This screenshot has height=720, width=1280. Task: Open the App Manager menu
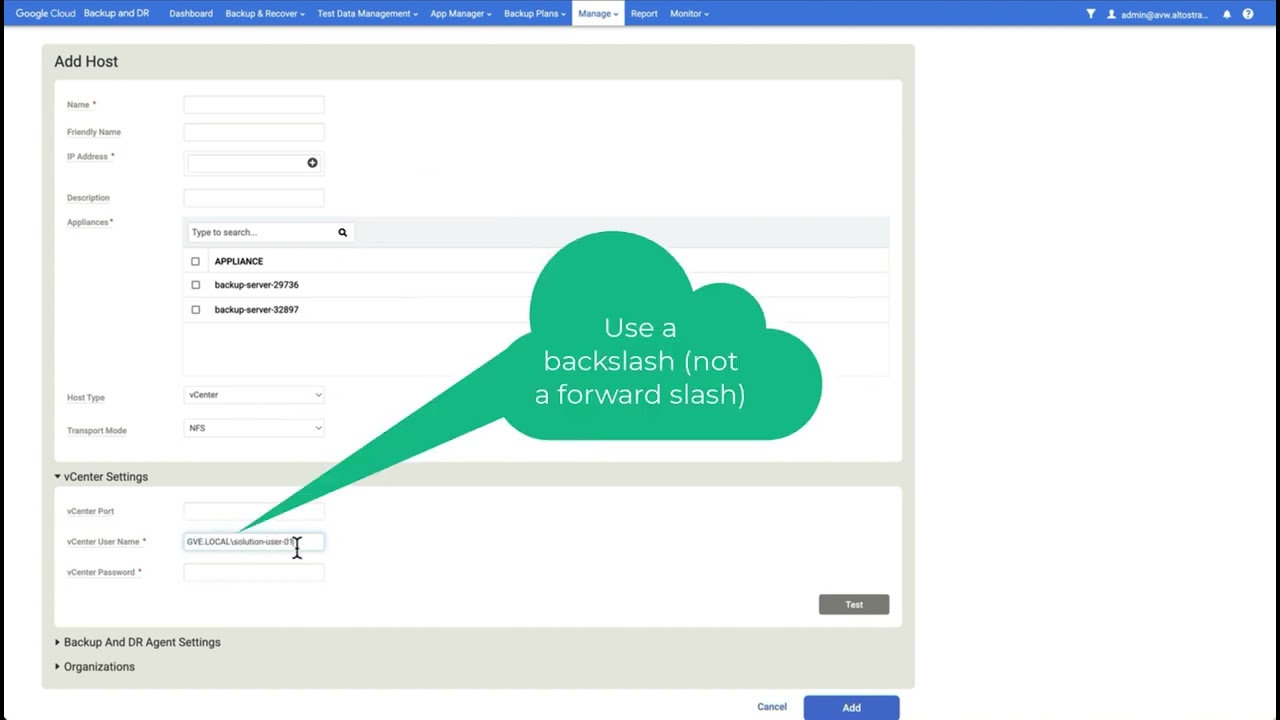[x=460, y=14]
